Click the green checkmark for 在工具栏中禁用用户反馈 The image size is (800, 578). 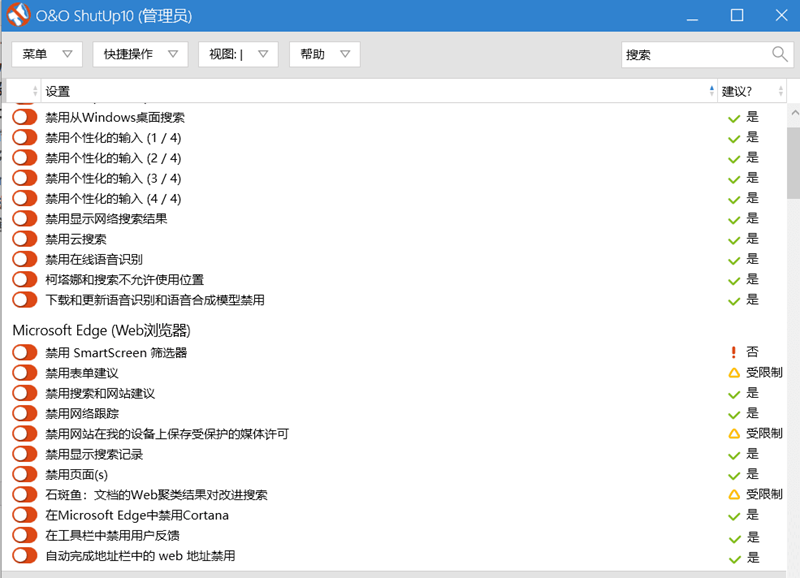[x=734, y=538]
